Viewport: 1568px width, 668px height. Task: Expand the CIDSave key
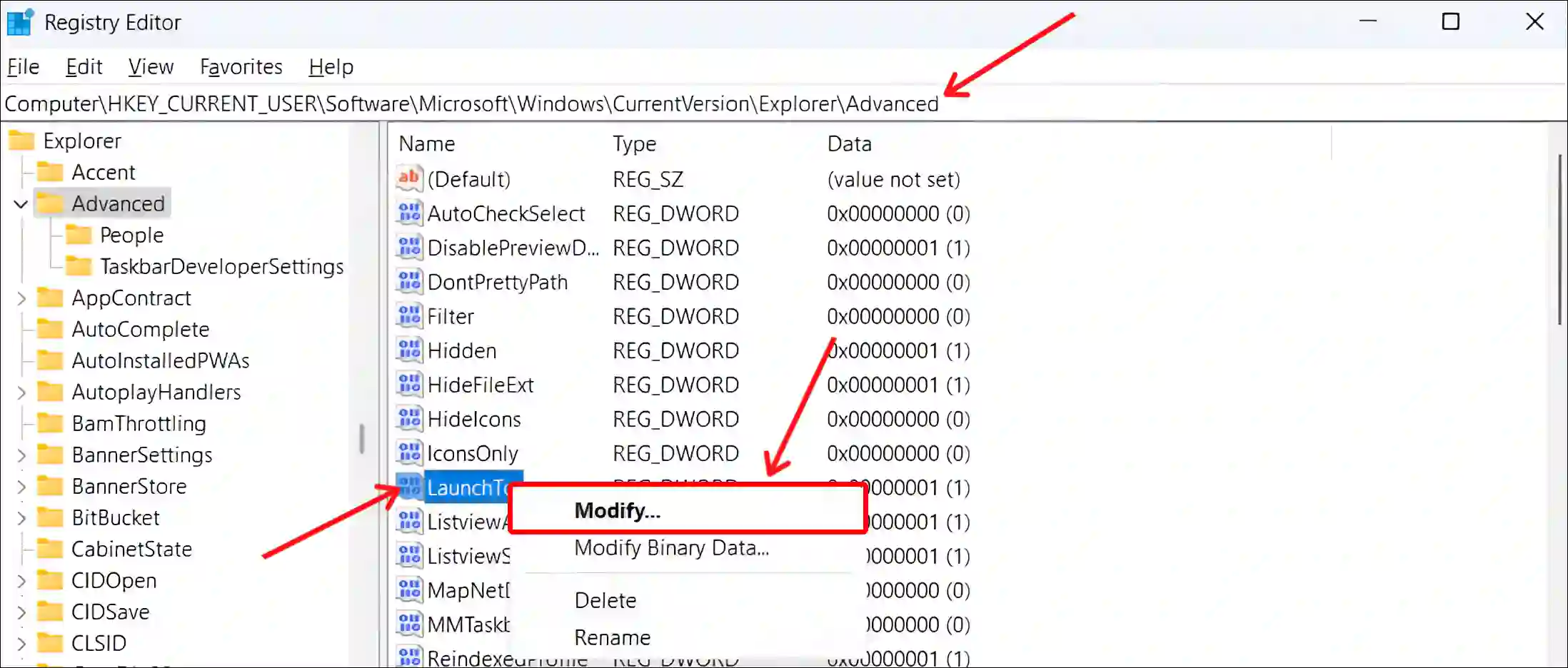pos(21,612)
